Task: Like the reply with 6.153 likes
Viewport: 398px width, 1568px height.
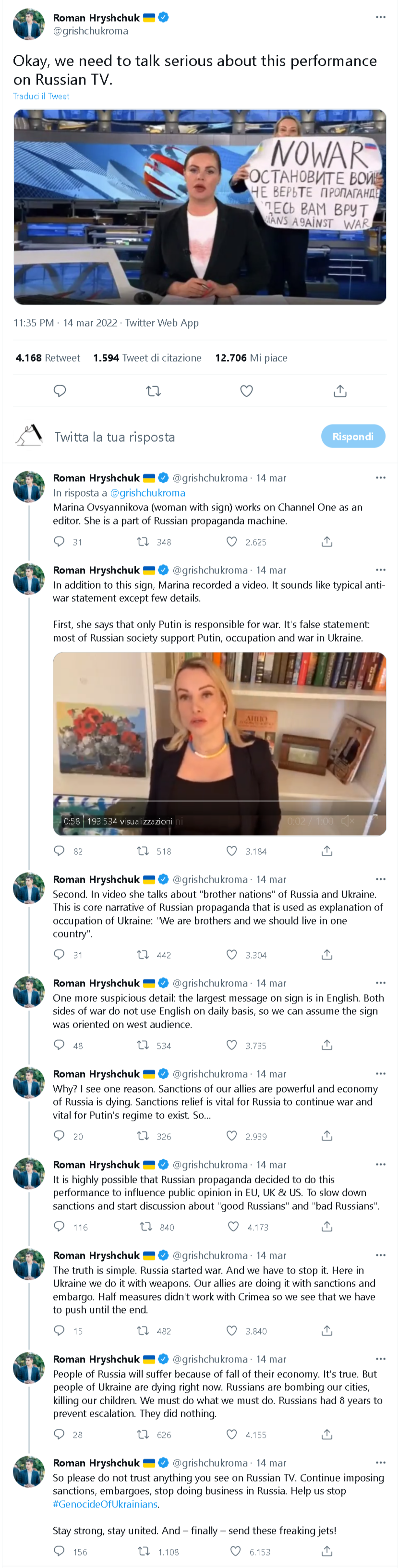Action: 232,1551
